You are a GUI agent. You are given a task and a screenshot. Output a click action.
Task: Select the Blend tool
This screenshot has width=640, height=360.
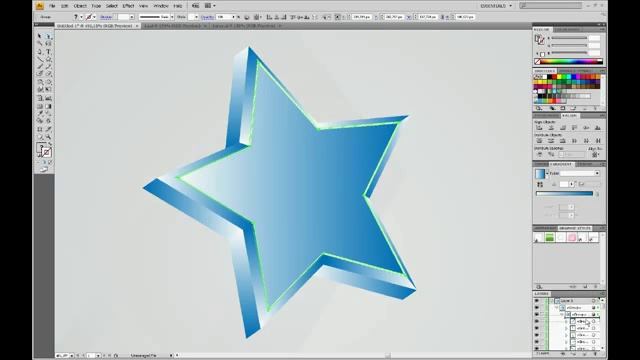[49, 113]
